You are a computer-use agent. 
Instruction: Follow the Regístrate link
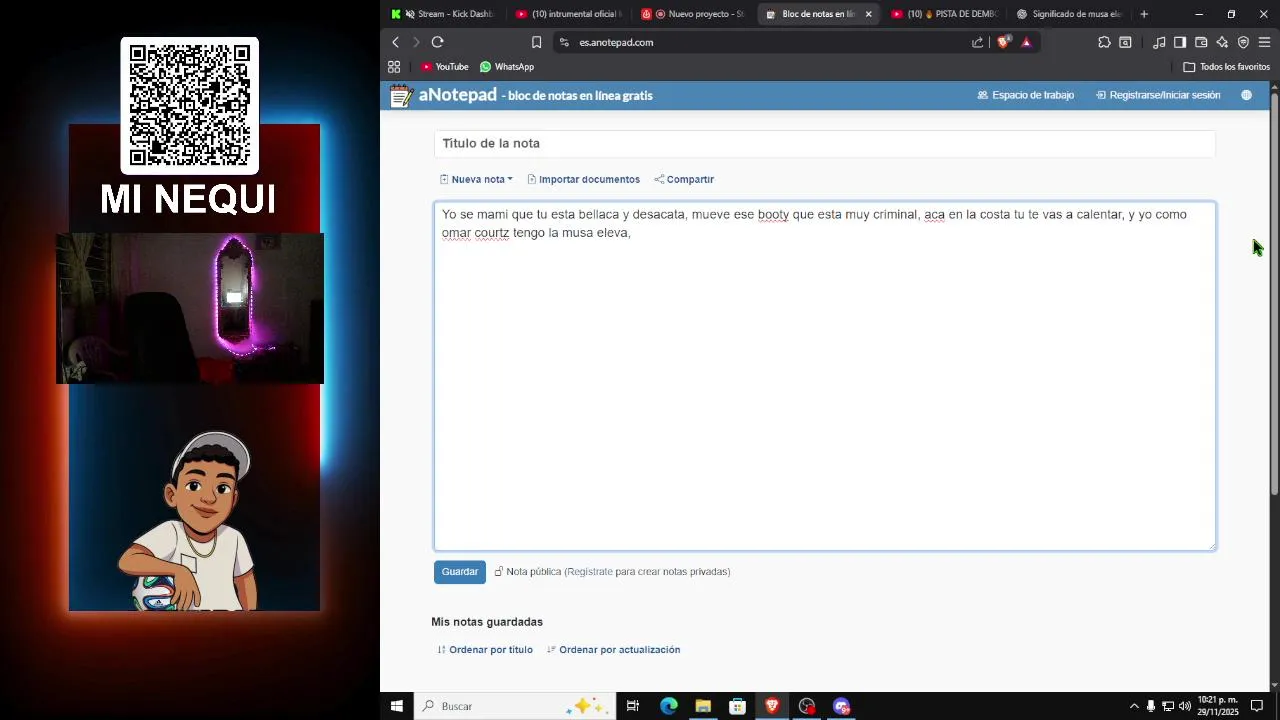[590, 572]
